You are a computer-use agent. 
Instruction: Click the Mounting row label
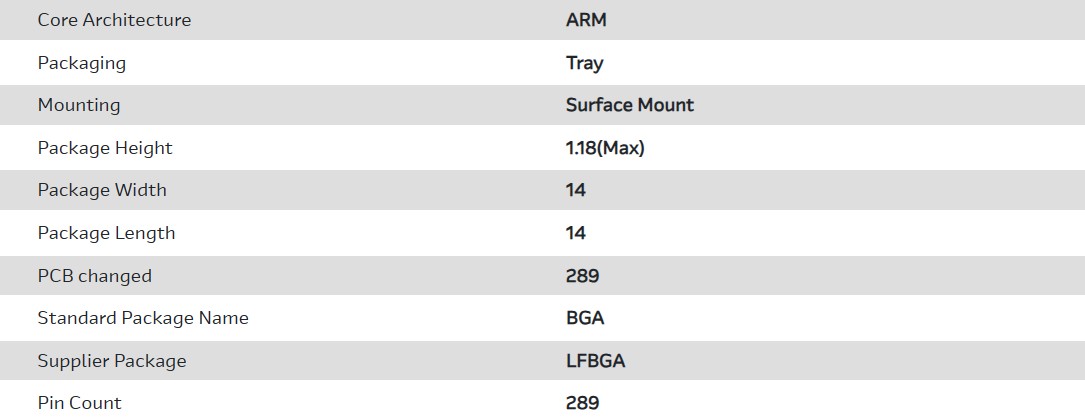pos(79,105)
